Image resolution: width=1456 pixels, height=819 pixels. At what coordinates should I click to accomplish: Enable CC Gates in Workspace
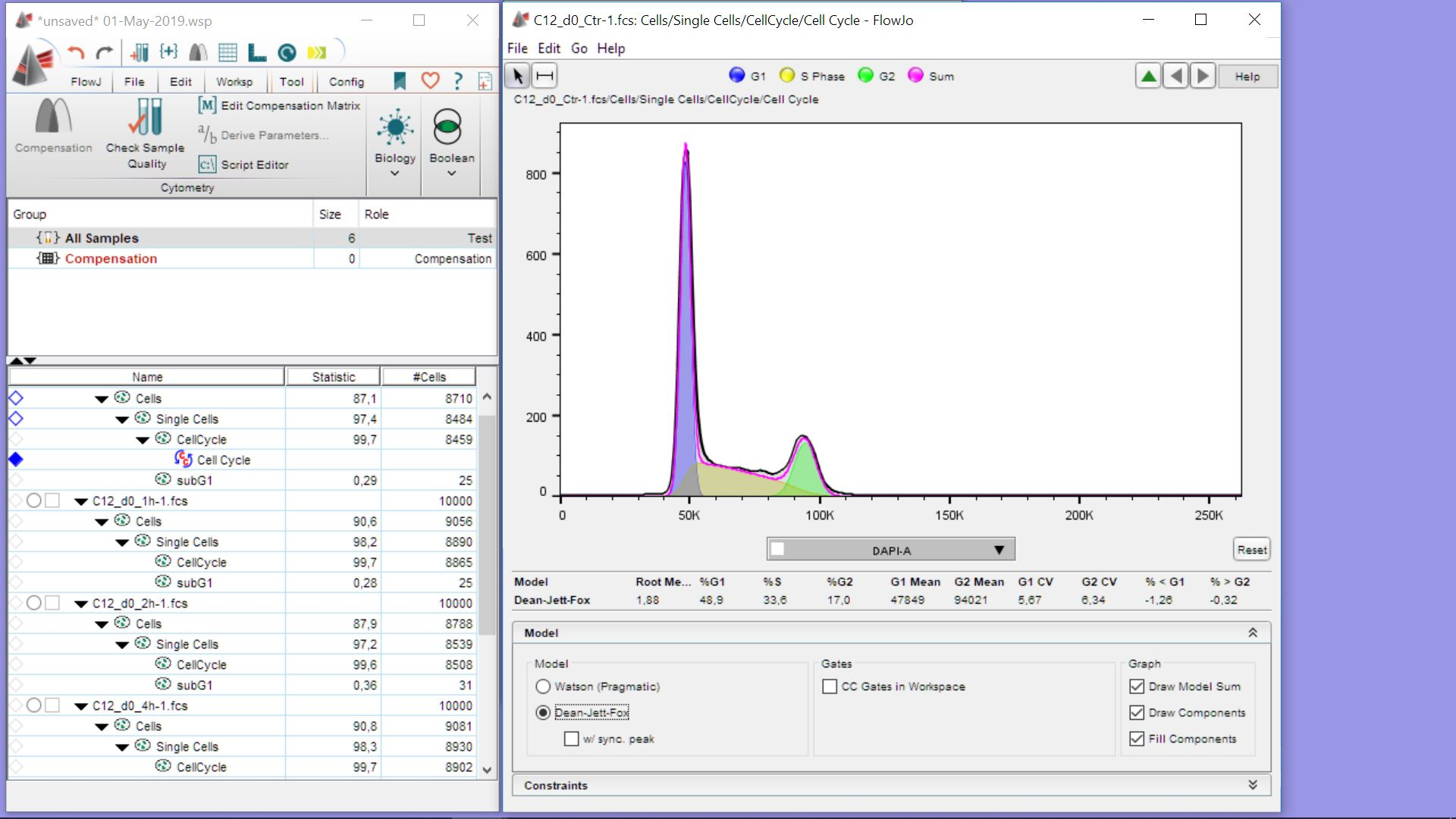point(830,686)
